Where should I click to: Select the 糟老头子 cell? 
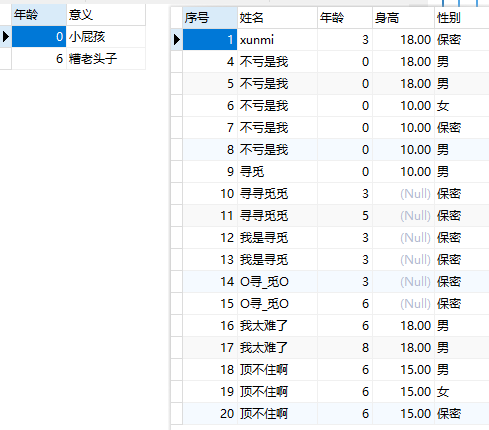106,59
